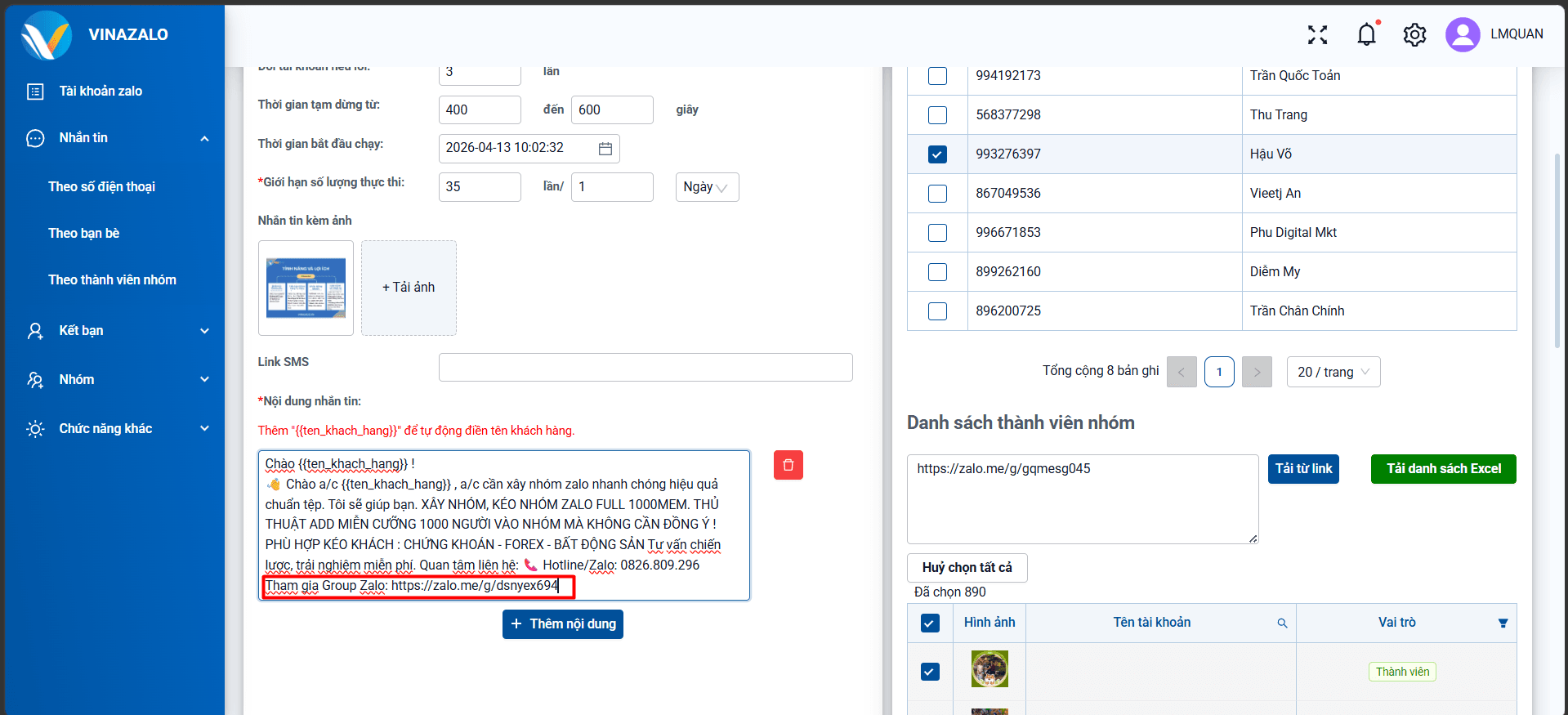Screen dimensions: 1568x715
Task: Go to previous page arrow
Action: [1182, 372]
